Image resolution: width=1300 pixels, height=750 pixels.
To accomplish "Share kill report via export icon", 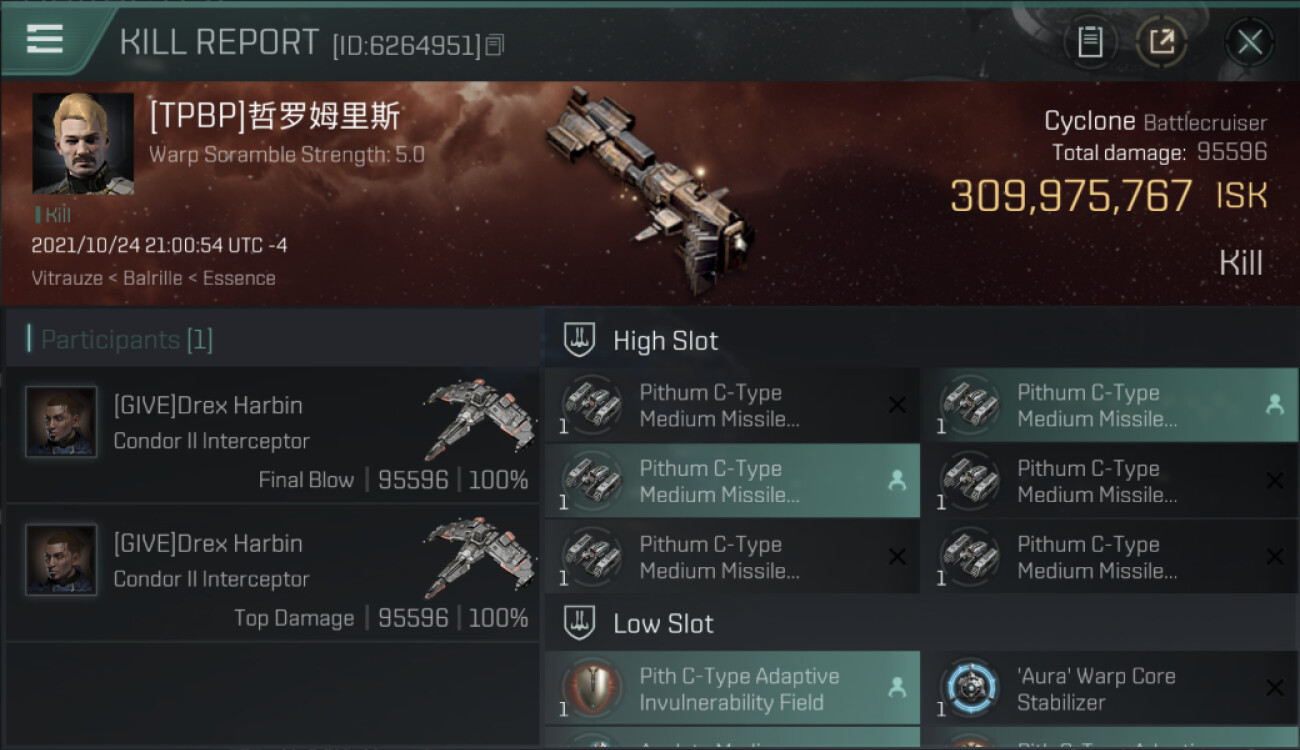I will click(x=1162, y=42).
